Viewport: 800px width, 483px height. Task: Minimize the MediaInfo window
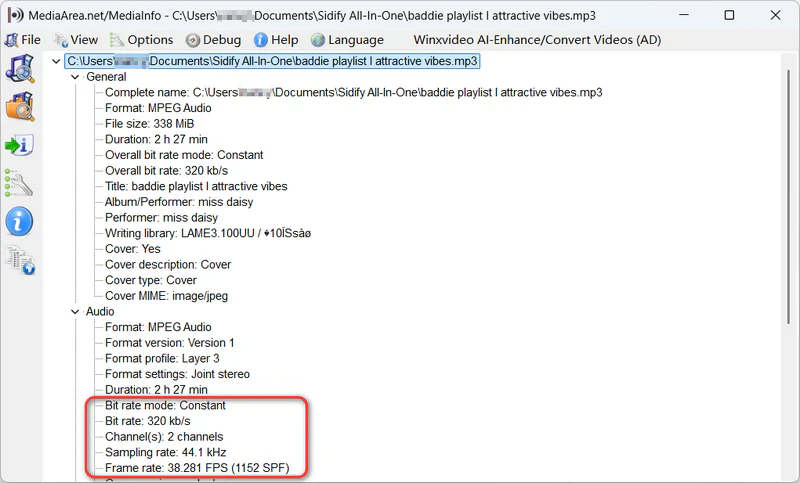coord(684,15)
